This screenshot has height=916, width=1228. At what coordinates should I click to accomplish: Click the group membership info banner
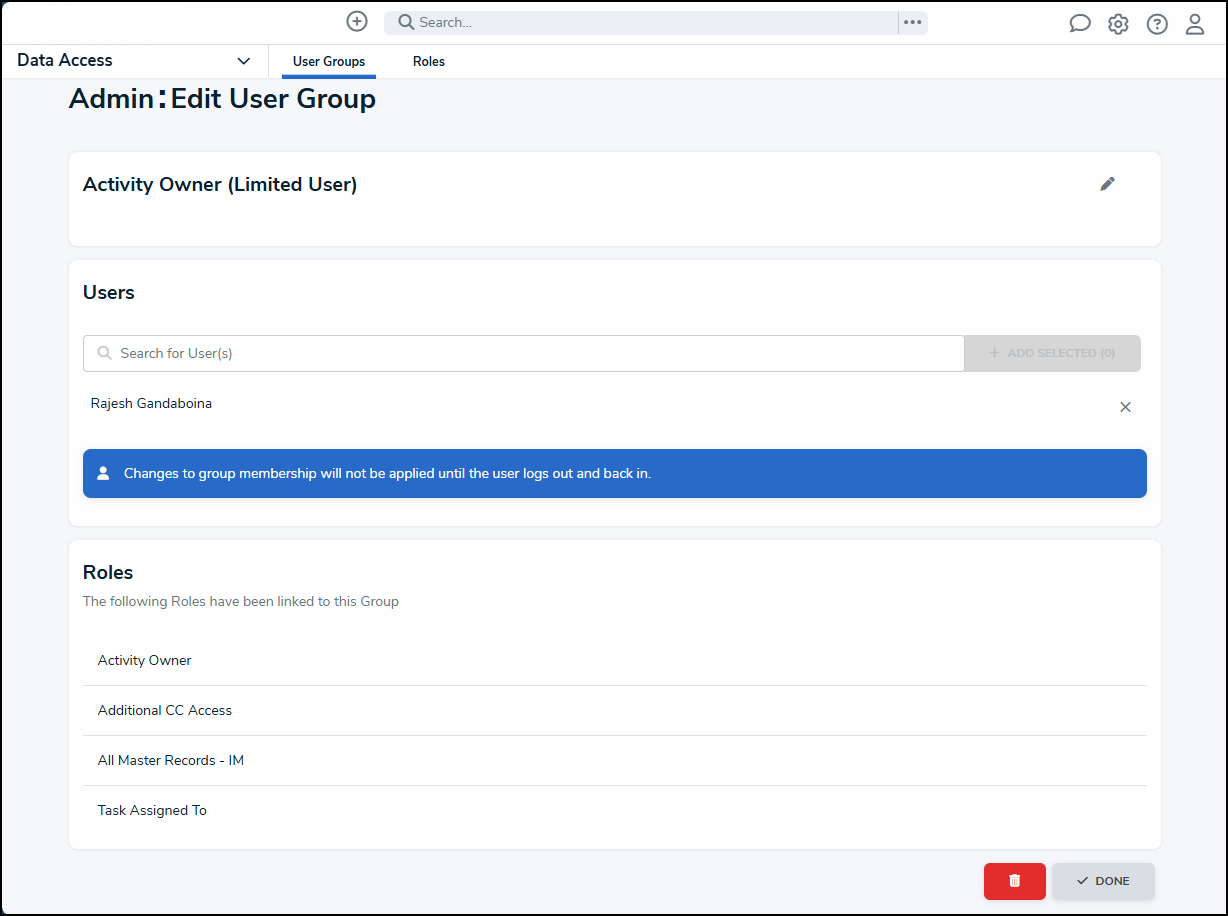click(614, 473)
